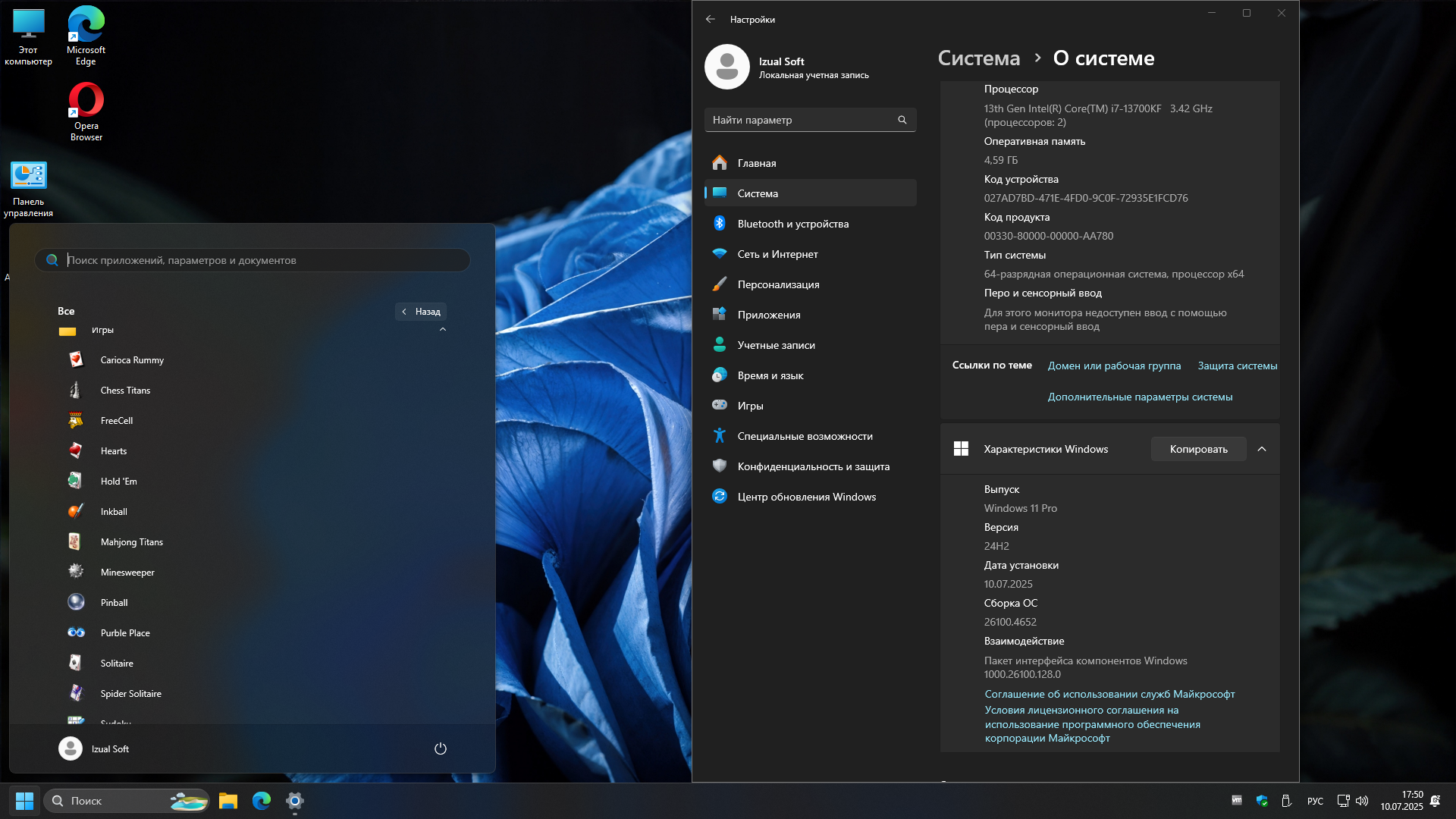Image resolution: width=1456 pixels, height=819 pixels.
Task: Open Этот компьютер desktop icon
Action: pos(28,37)
